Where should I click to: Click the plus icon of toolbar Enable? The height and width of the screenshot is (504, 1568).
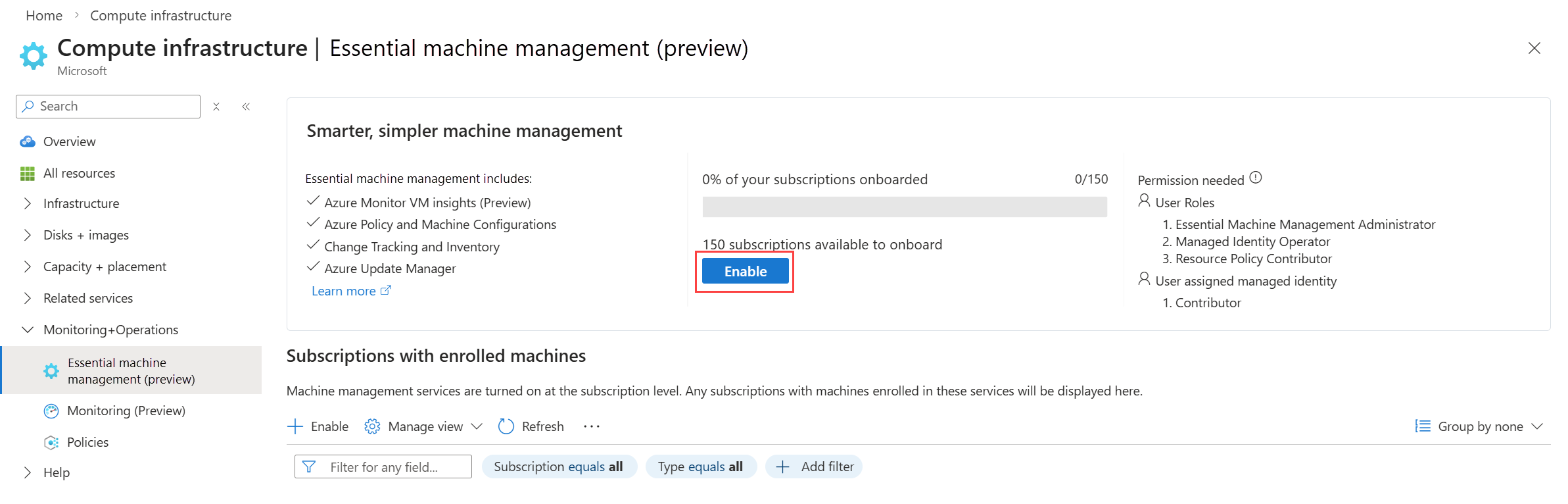coord(295,426)
